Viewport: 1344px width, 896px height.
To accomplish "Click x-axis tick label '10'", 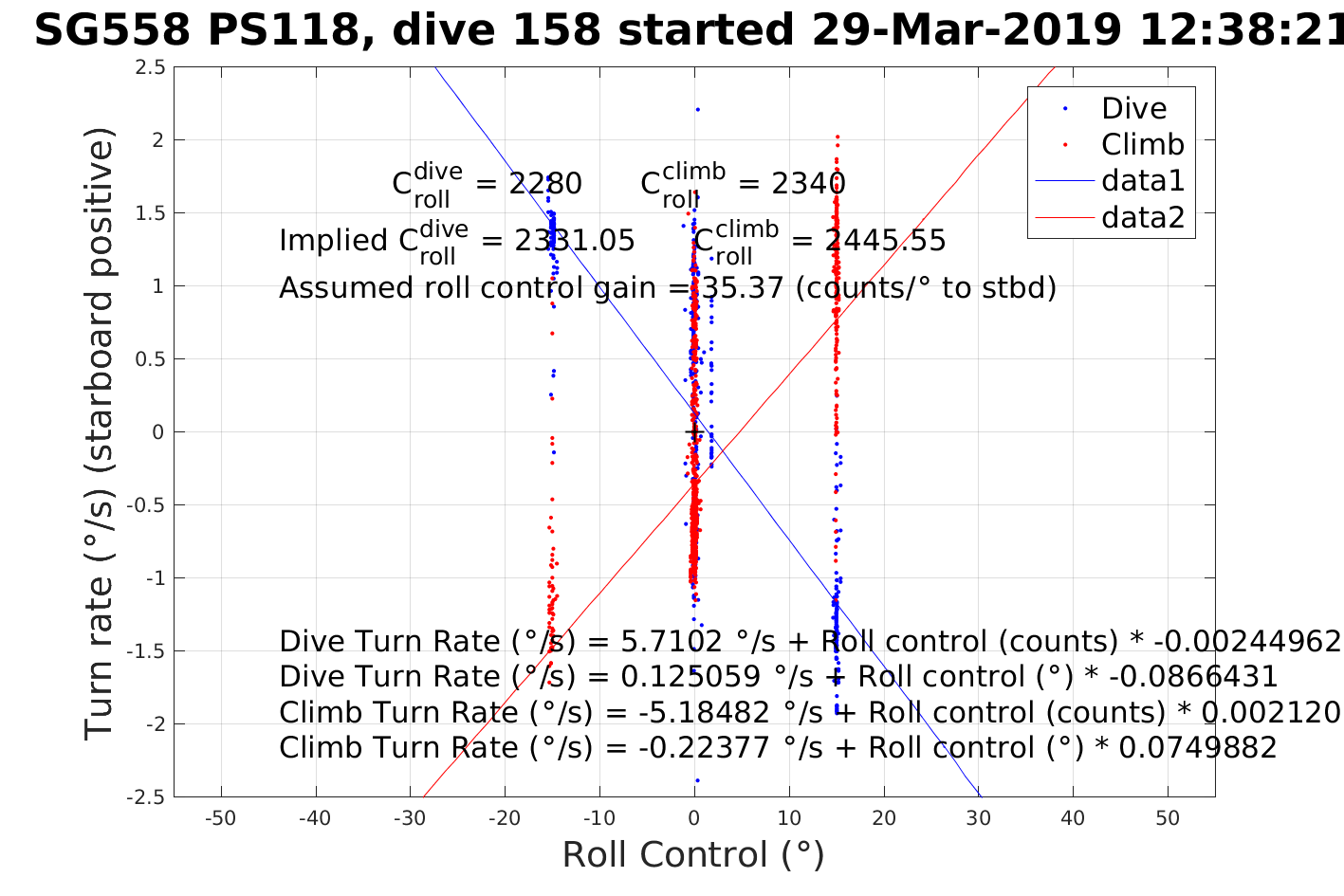I will 789,819.
